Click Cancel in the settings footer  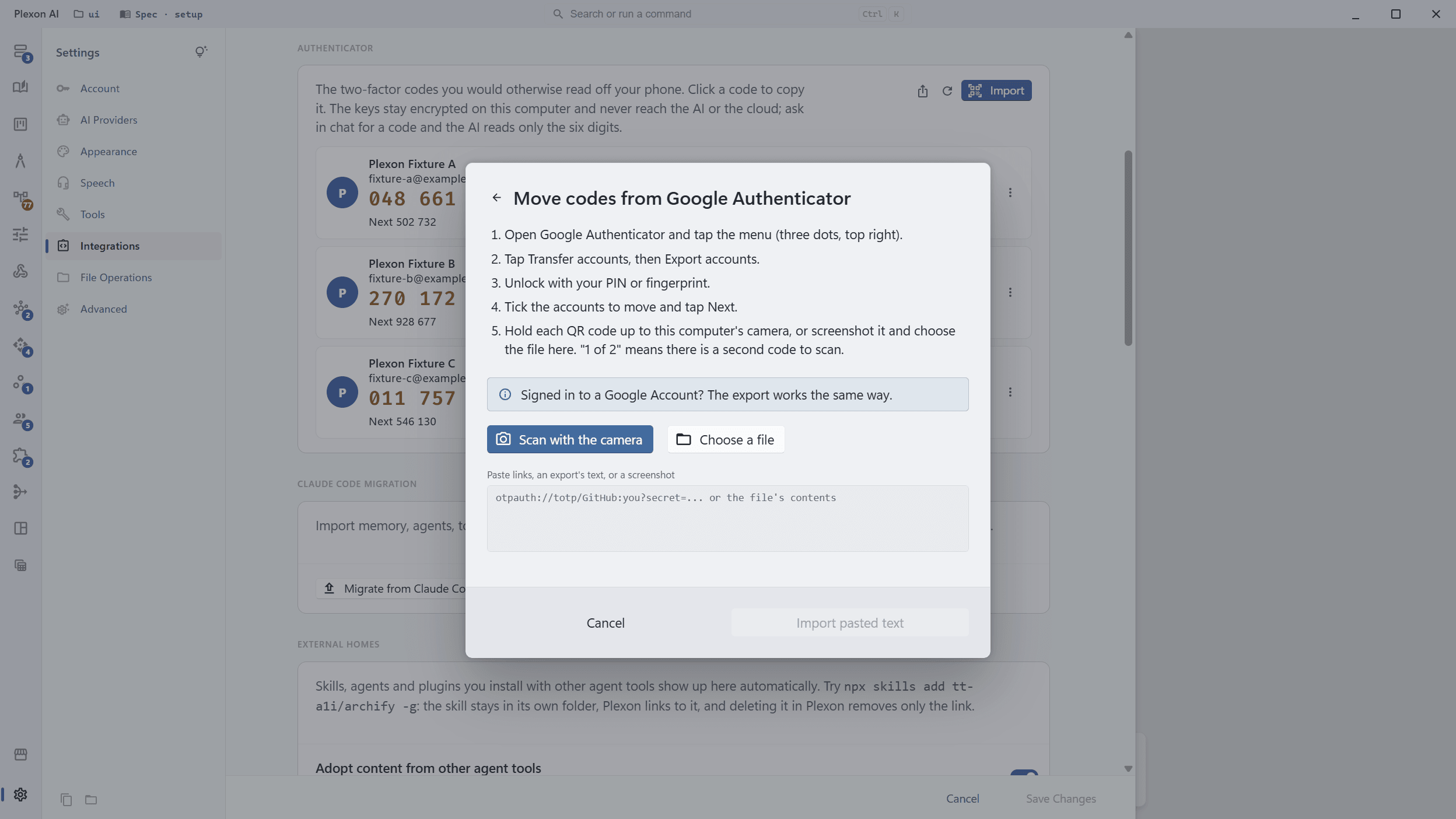coord(963,799)
